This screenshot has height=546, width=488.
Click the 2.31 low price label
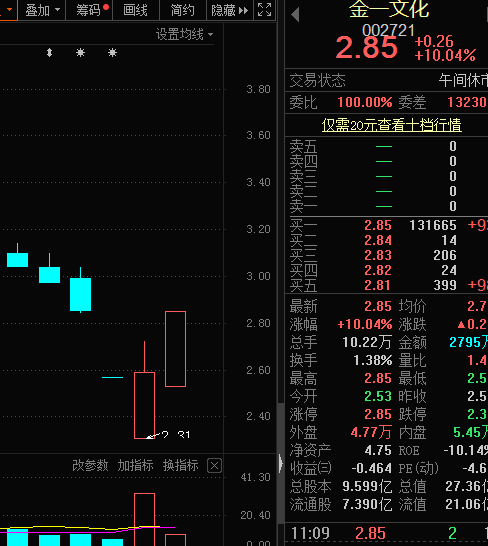coord(176,435)
